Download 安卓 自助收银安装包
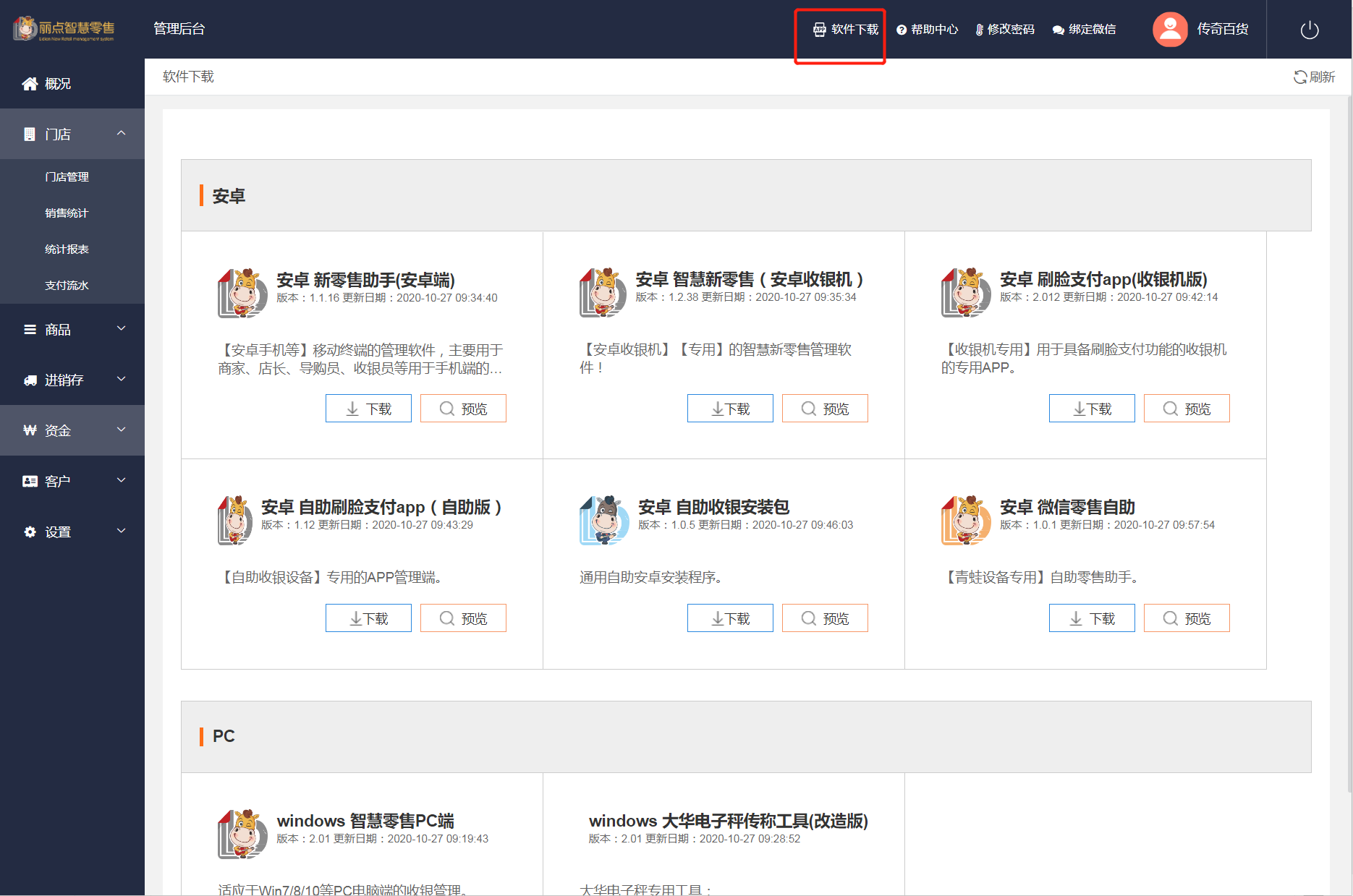 coord(730,618)
